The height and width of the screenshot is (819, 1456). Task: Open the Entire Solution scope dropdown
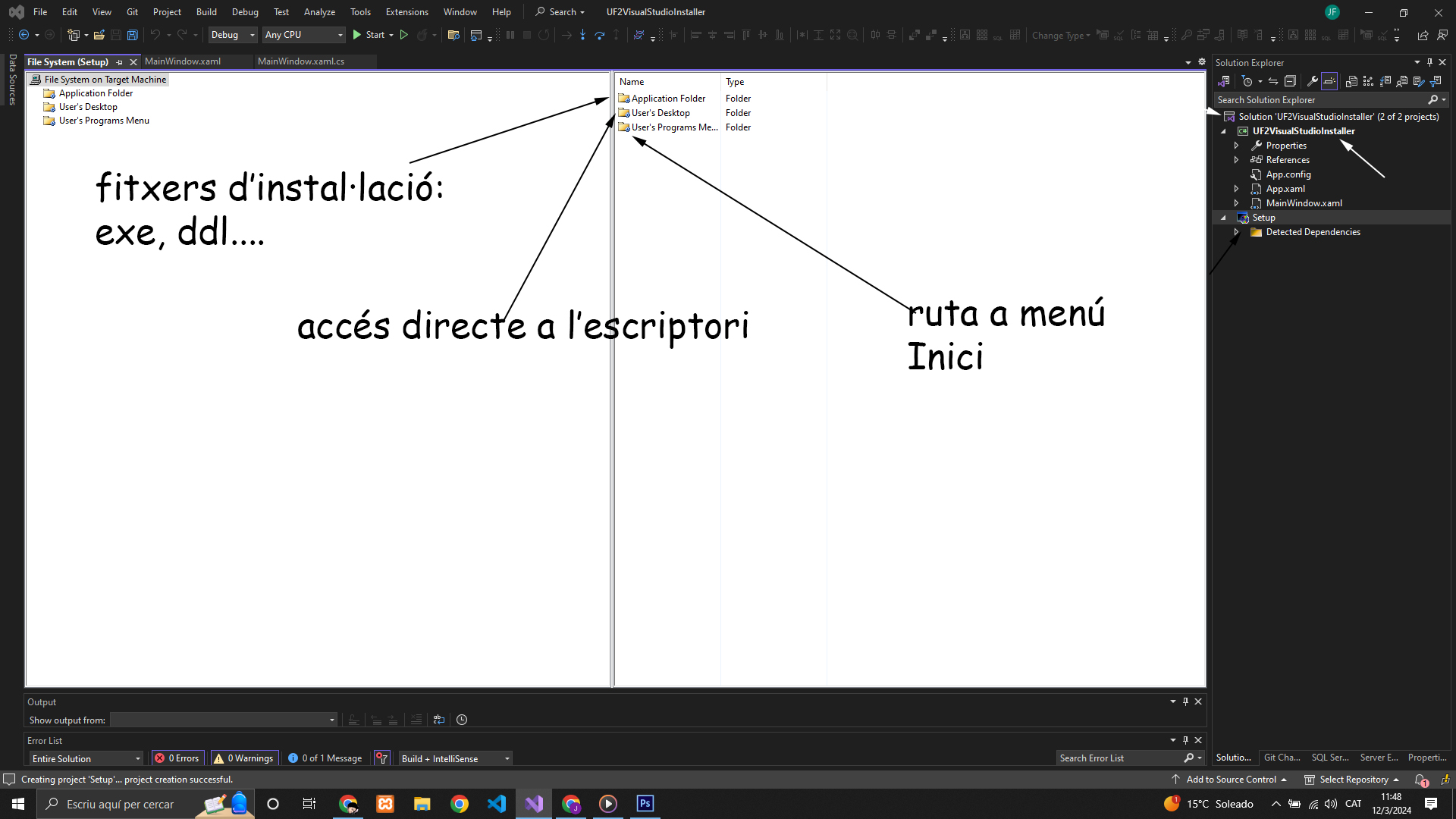pyautogui.click(x=86, y=758)
